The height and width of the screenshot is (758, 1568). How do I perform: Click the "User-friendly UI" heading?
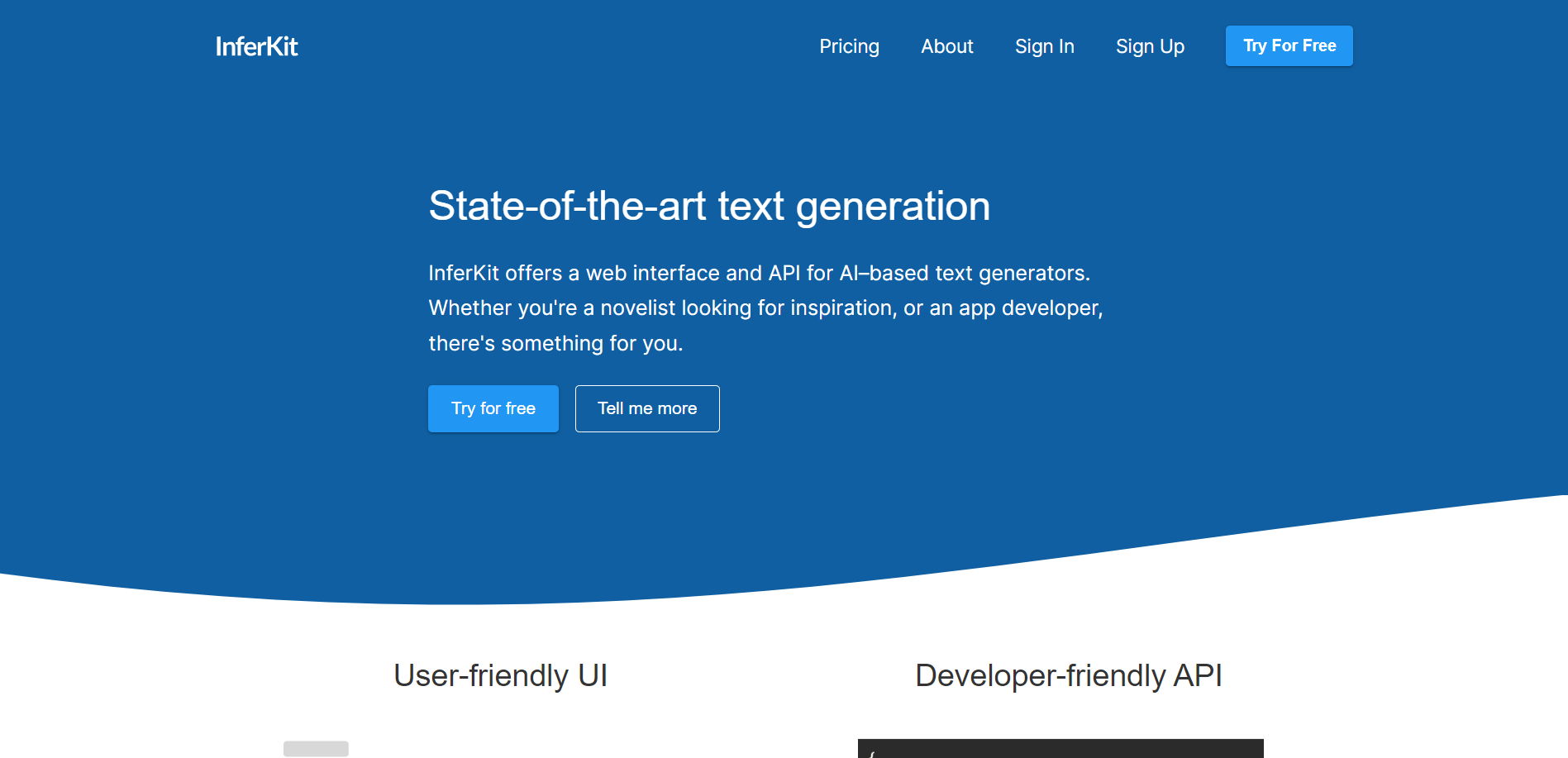coord(500,675)
